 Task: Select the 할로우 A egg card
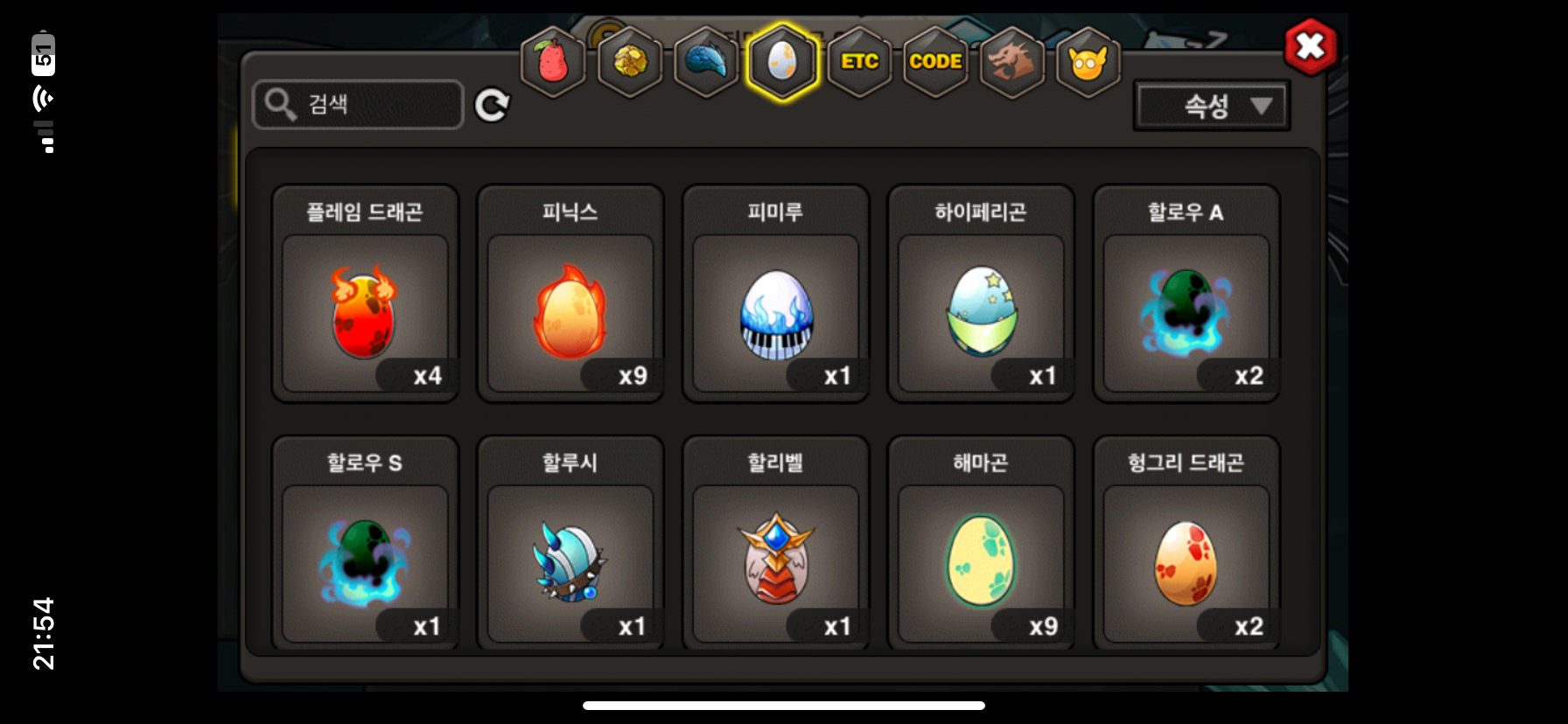(x=1186, y=294)
